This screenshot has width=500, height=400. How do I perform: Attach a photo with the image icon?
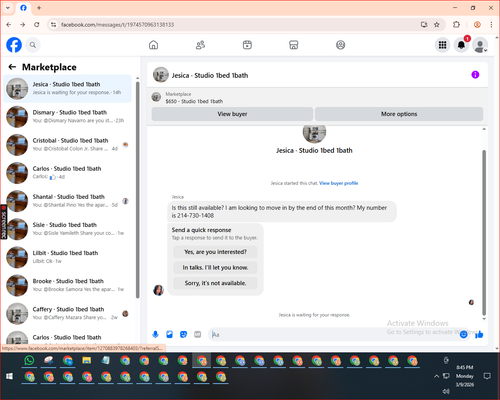point(169,334)
